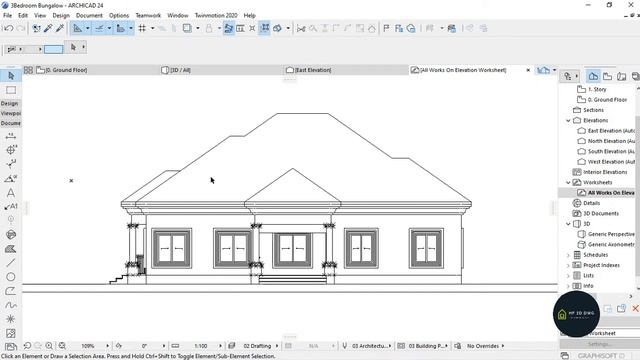
Task: Select the Circle tool
Action: click(x=11, y=277)
